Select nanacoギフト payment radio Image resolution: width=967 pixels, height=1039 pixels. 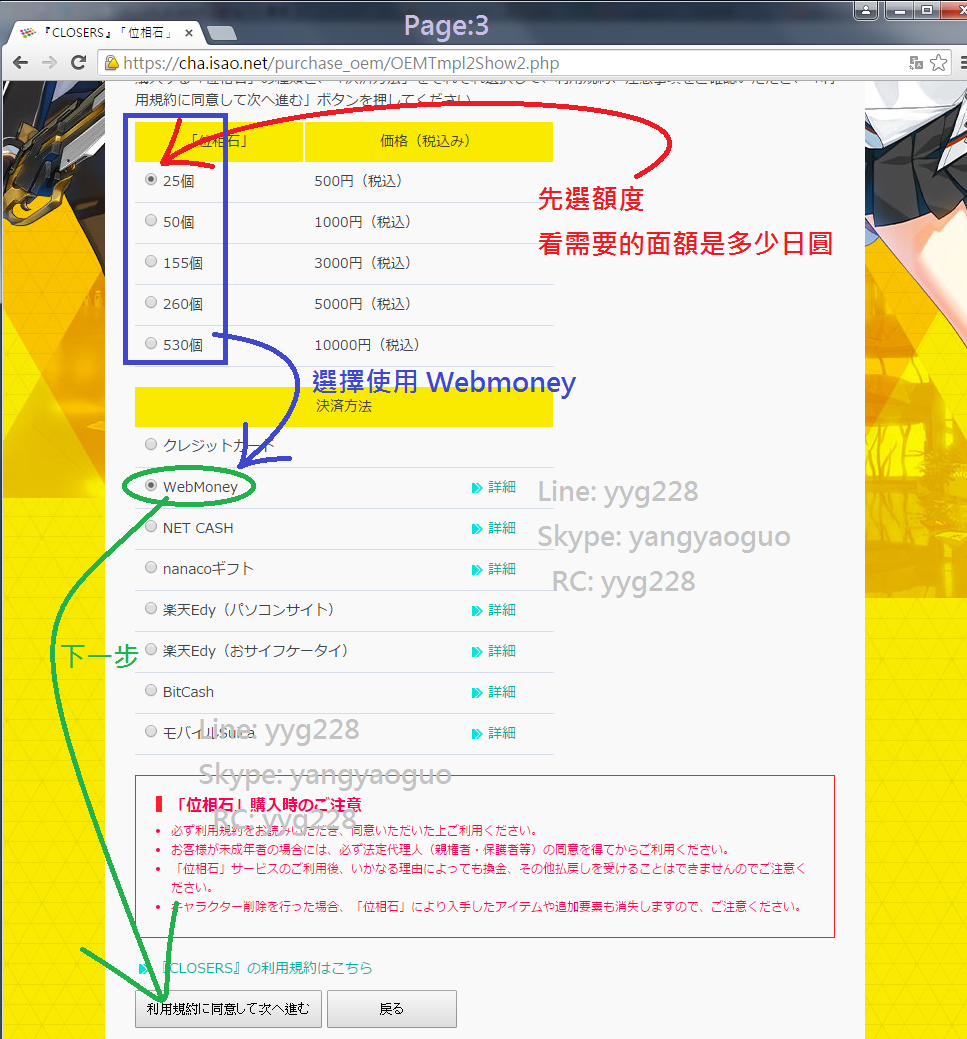(x=151, y=568)
